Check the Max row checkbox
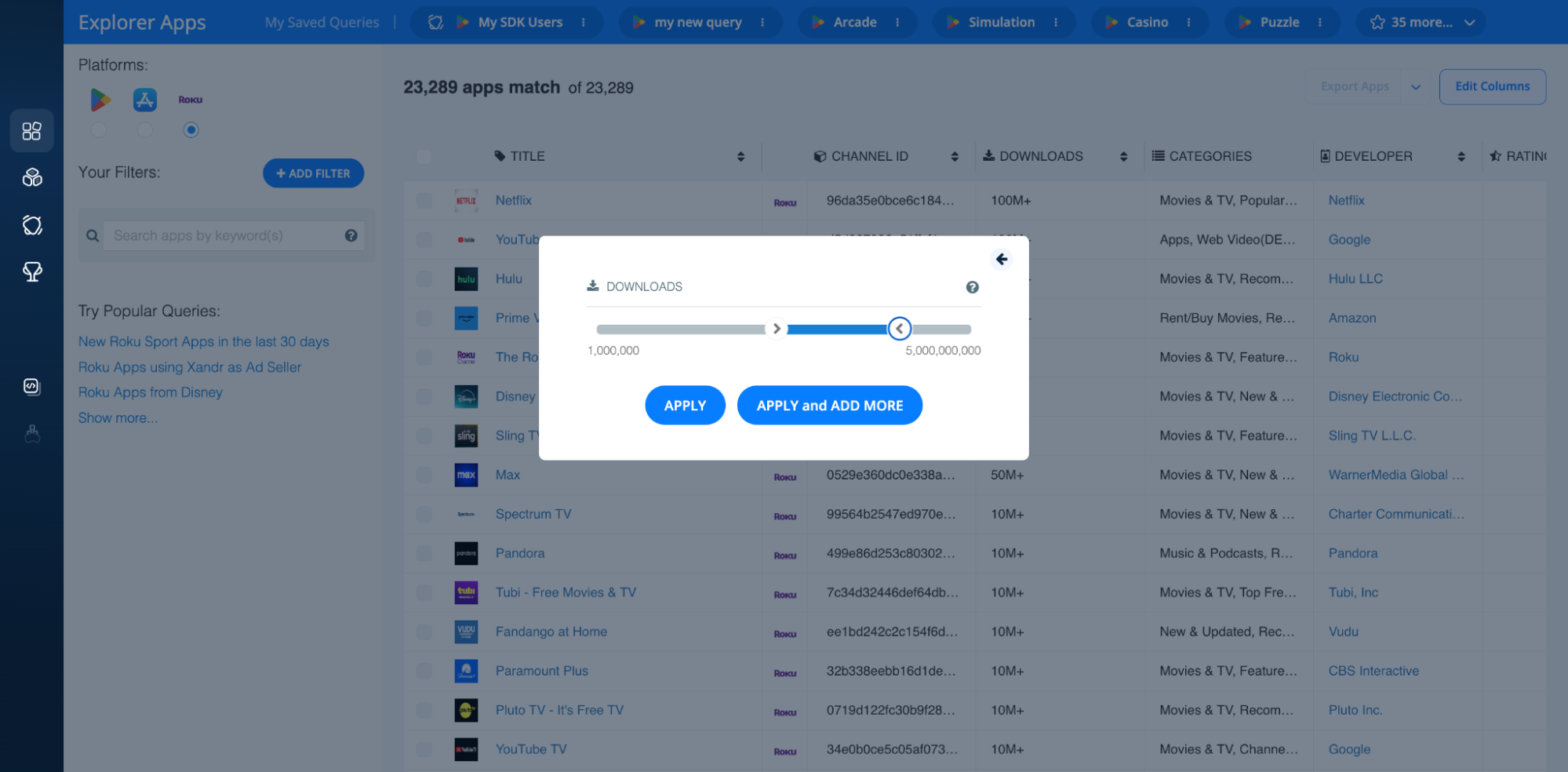The height and width of the screenshot is (772, 1568). tap(424, 475)
